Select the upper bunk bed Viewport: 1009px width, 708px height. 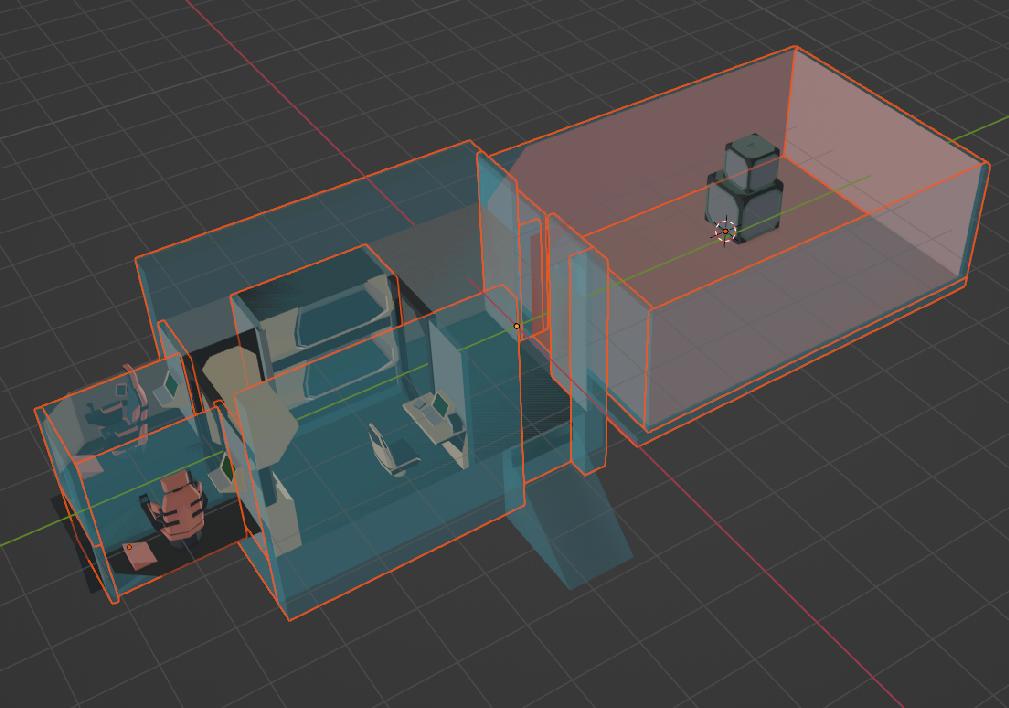pyautogui.click(x=338, y=319)
